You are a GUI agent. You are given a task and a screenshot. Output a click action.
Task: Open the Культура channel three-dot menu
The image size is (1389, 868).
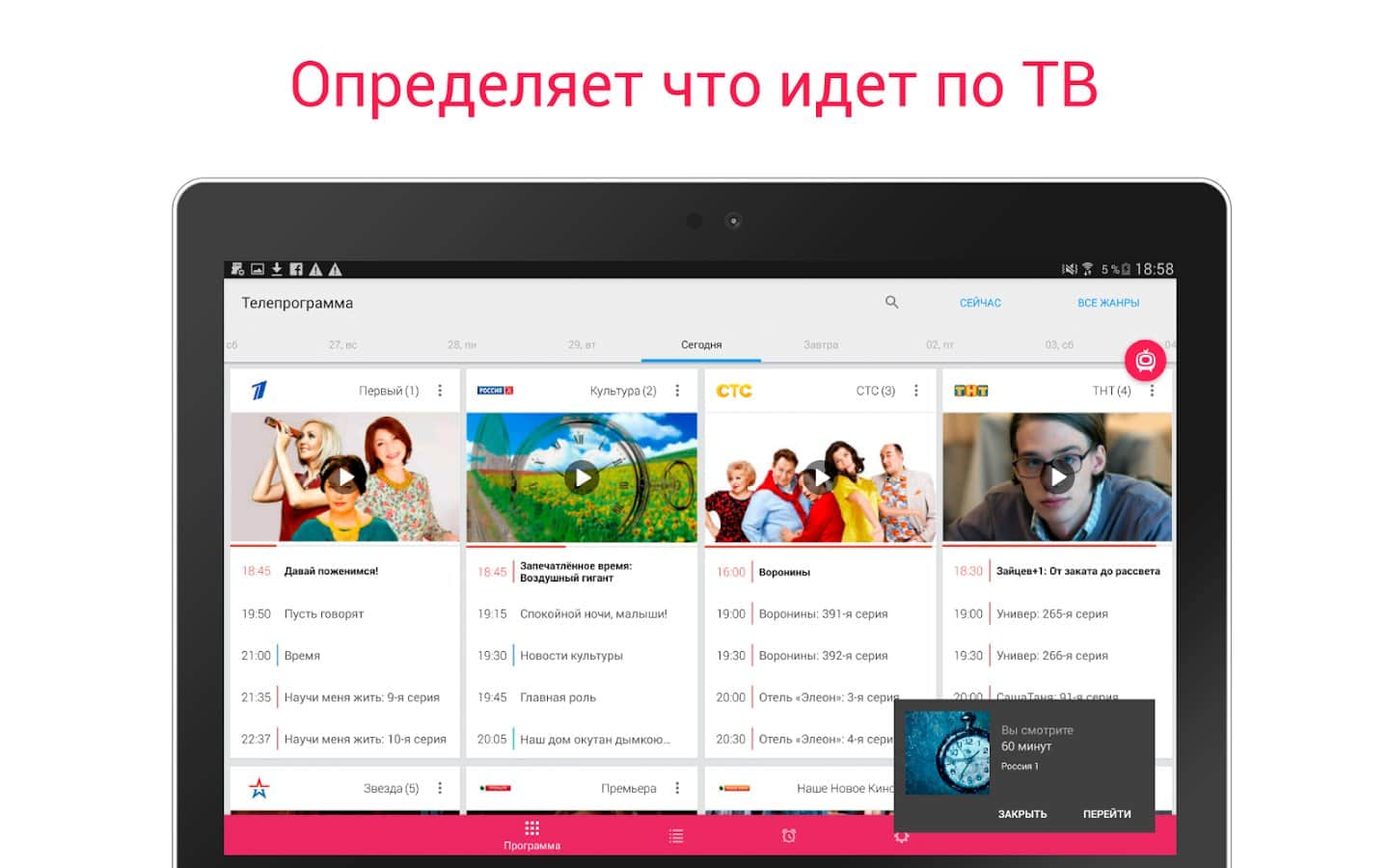(677, 391)
